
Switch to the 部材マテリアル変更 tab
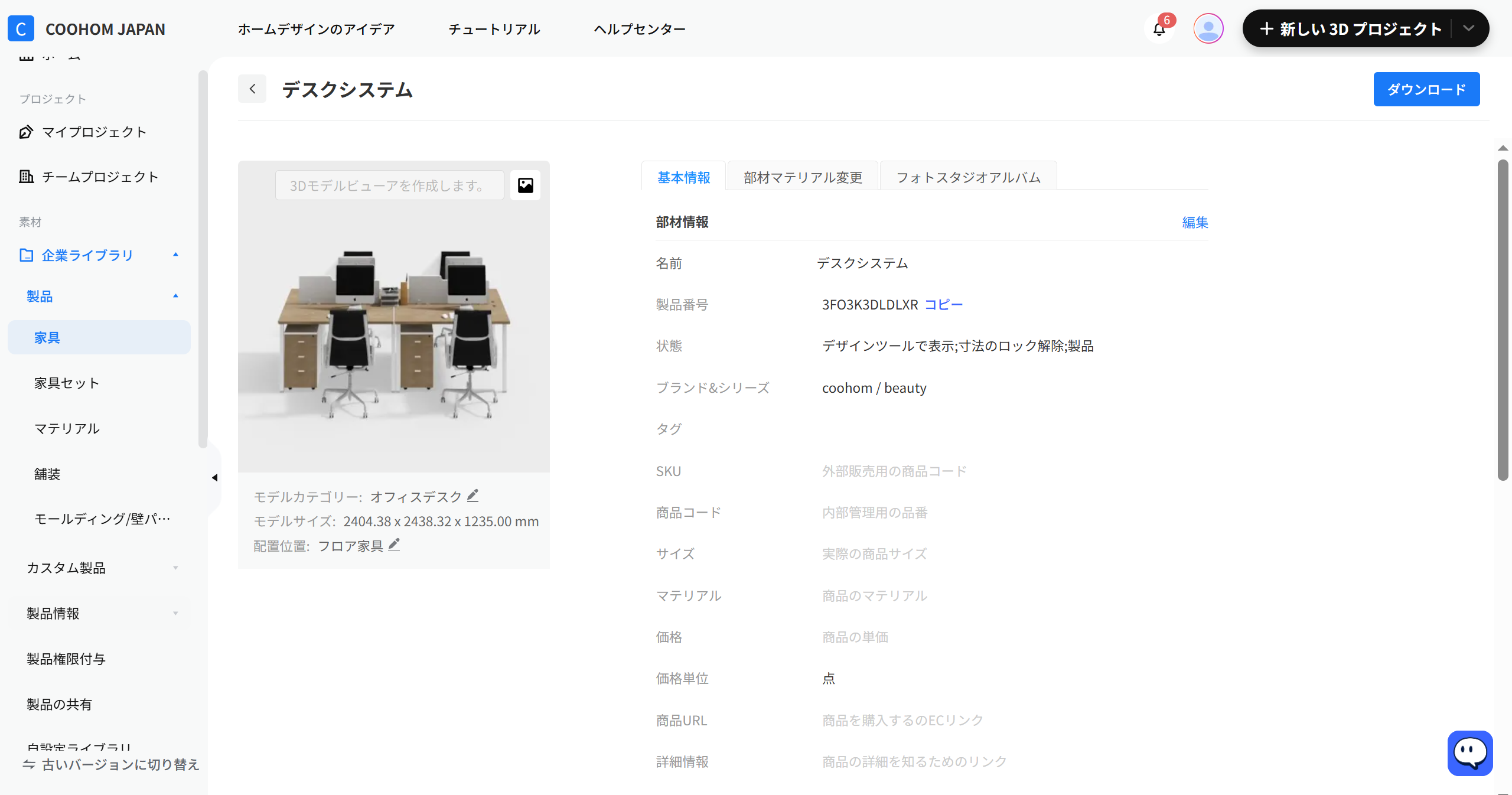pyautogui.click(x=803, y=177)
